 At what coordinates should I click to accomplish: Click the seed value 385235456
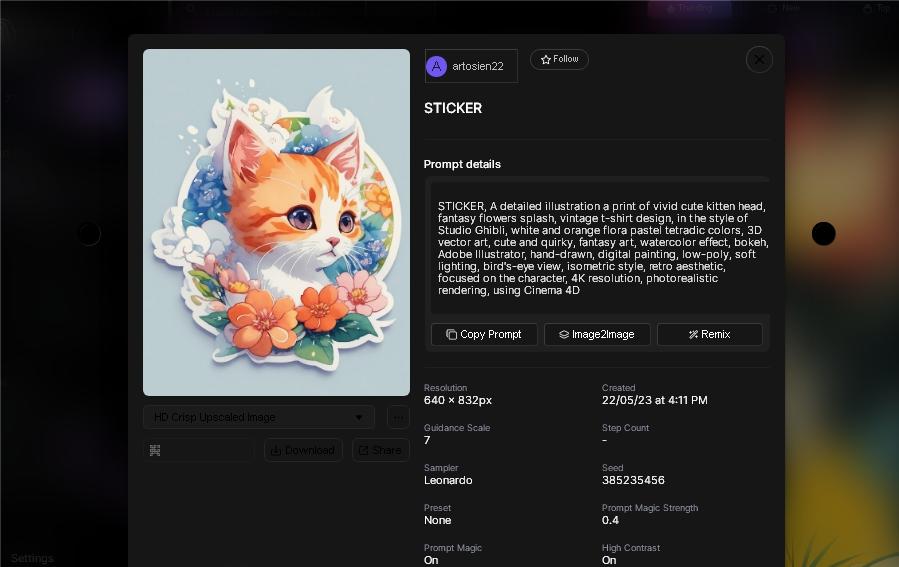coord(633,480)
